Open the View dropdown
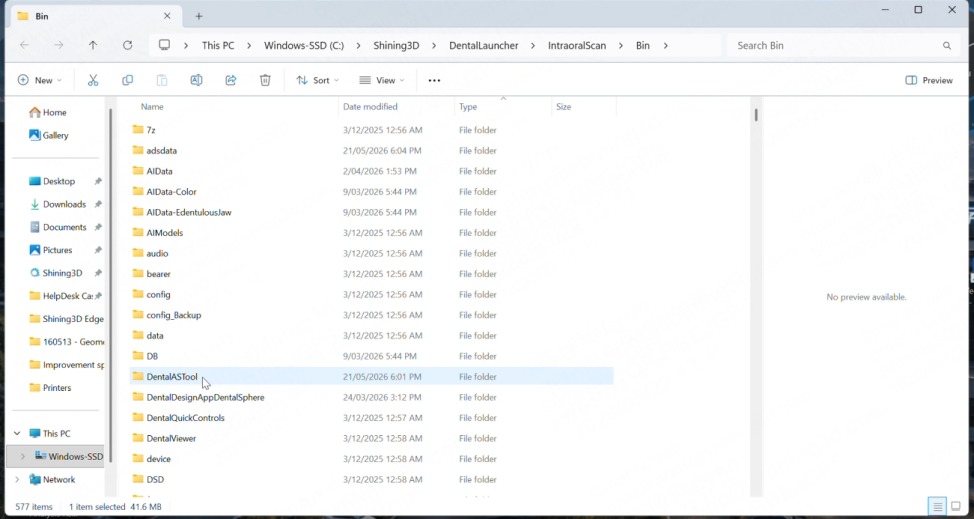Screen dimensions: 974x519 click(x=382, y=80)
